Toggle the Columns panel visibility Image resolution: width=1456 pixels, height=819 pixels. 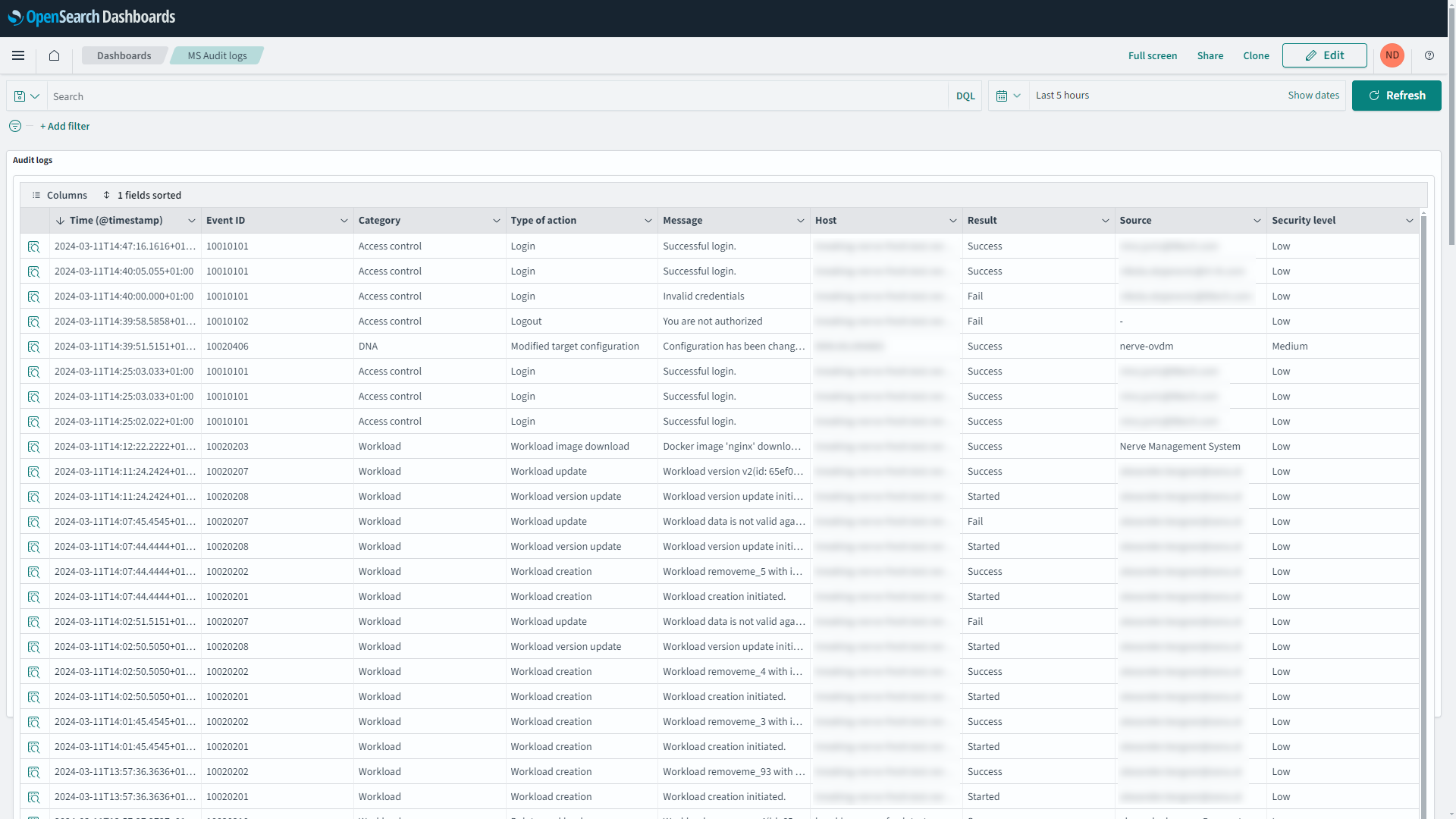point(59,195)
